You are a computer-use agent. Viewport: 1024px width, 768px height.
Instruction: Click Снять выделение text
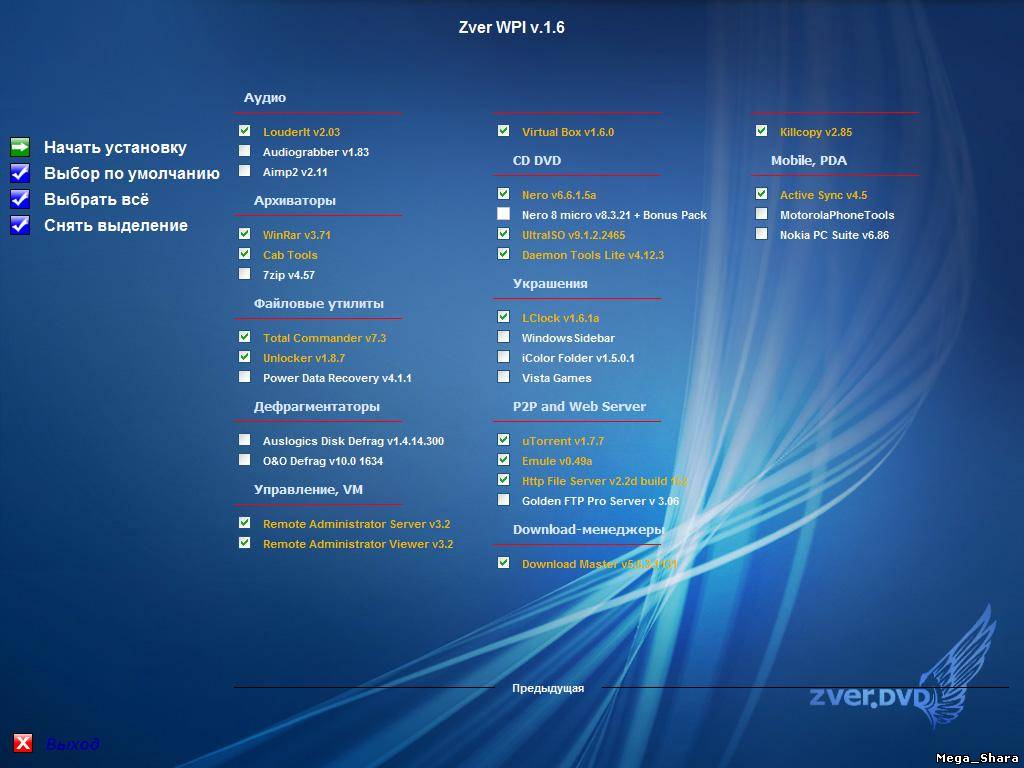point(116,225)
